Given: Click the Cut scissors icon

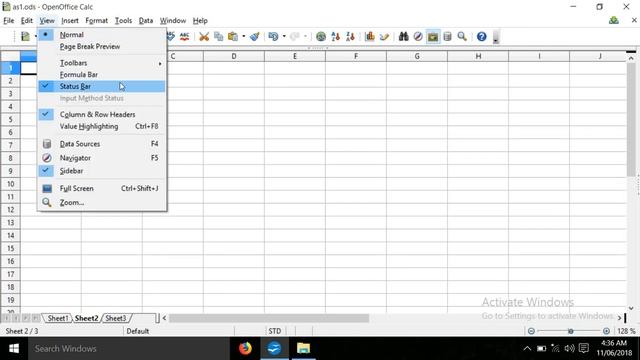Looking at the screenshot, I should [x=204, y=37].
